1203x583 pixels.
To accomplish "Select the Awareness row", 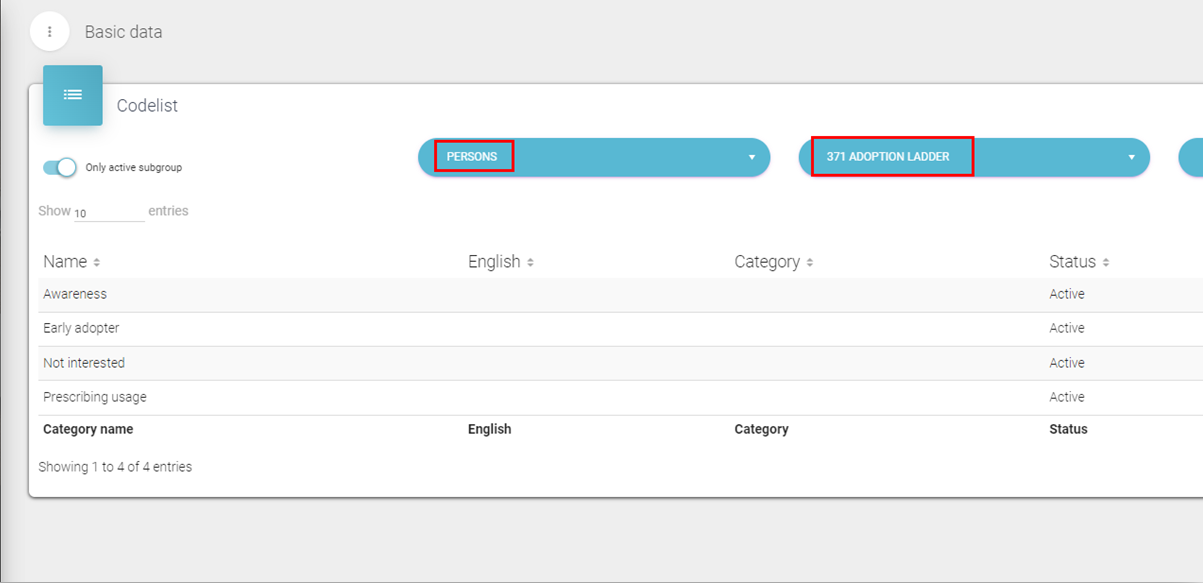I will [75, 294].
